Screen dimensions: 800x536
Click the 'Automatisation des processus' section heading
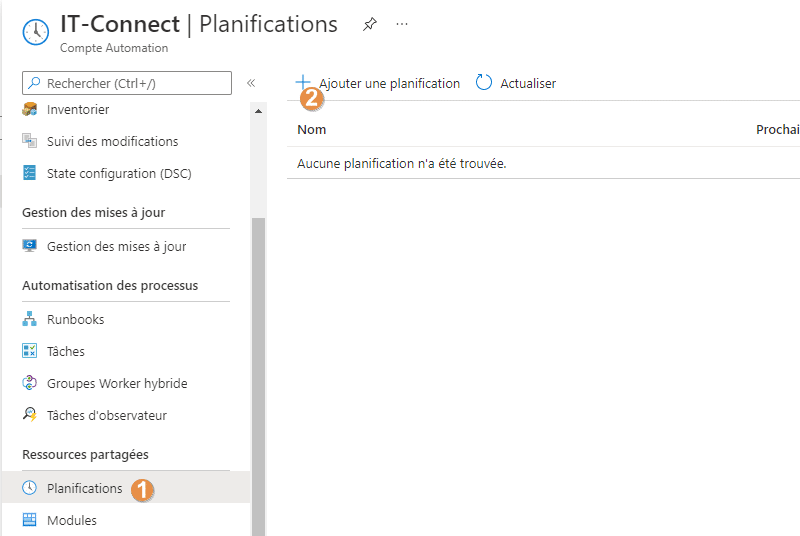click(110, 286)
